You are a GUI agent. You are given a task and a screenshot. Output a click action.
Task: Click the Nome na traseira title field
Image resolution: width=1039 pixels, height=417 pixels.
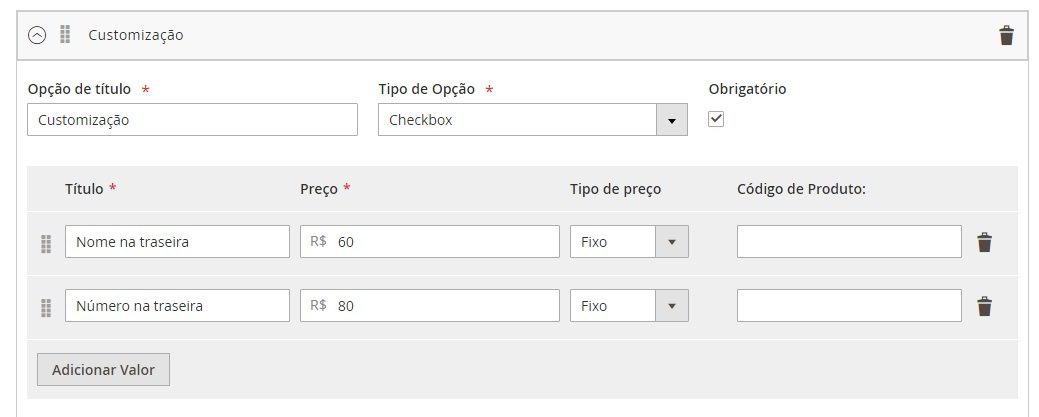coord(177,242)
